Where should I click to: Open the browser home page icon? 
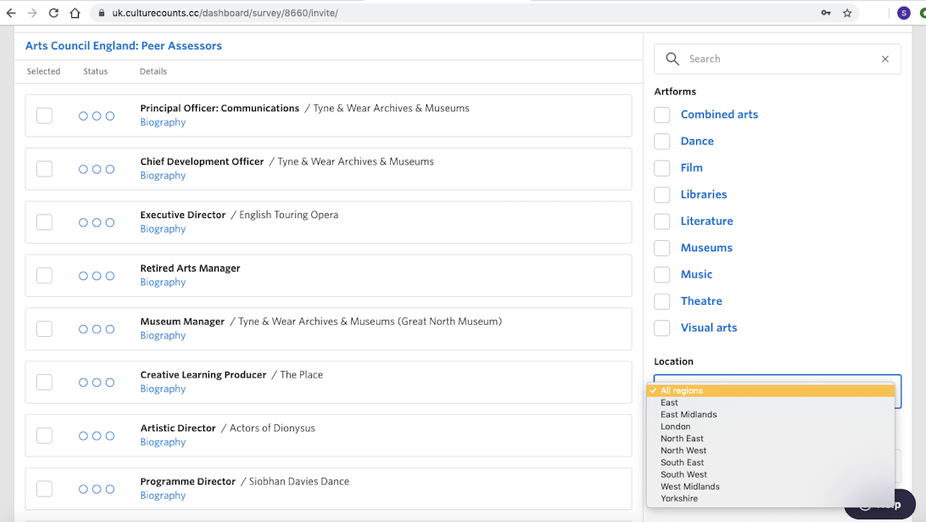74,13
